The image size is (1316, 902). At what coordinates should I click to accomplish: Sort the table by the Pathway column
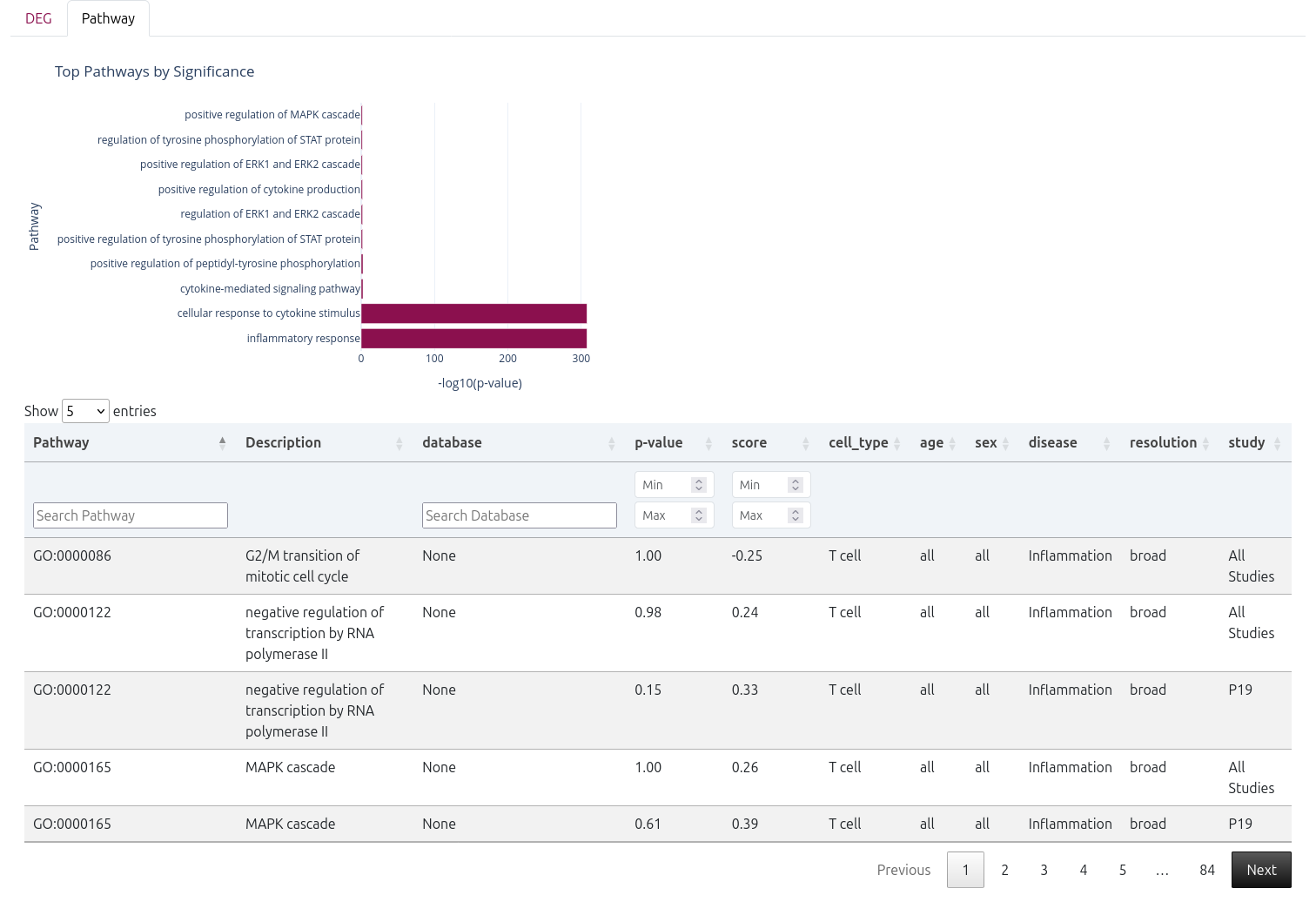[x=222, y=441]
